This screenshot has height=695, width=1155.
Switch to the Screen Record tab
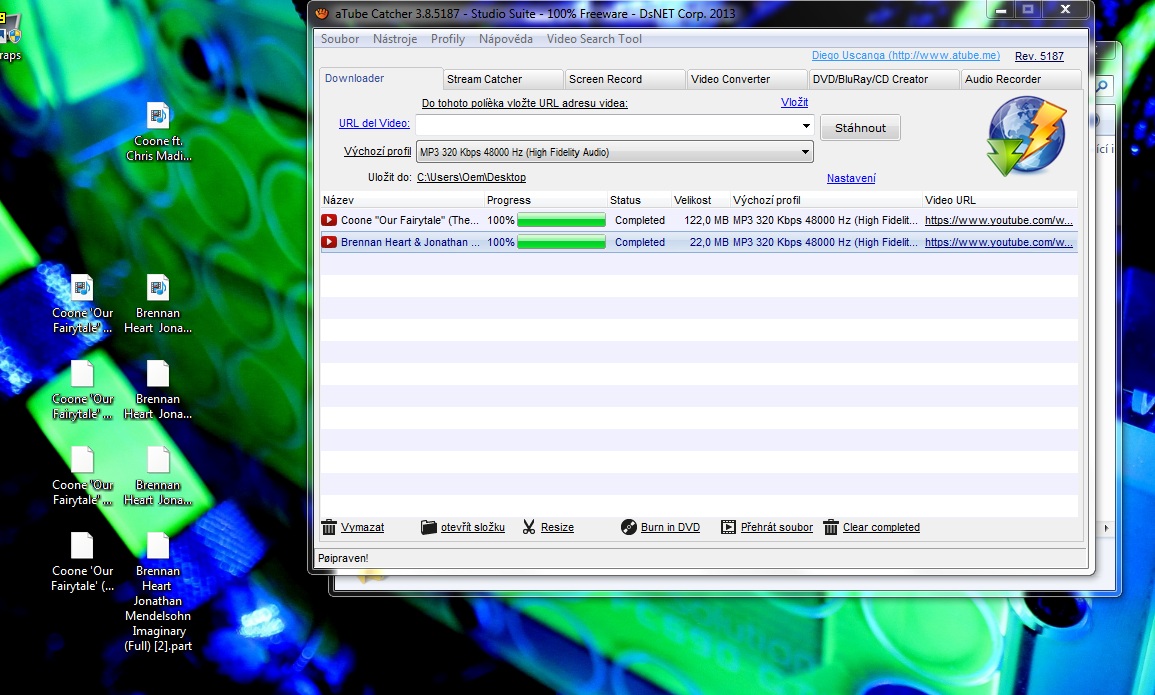(x=625, y=80)
